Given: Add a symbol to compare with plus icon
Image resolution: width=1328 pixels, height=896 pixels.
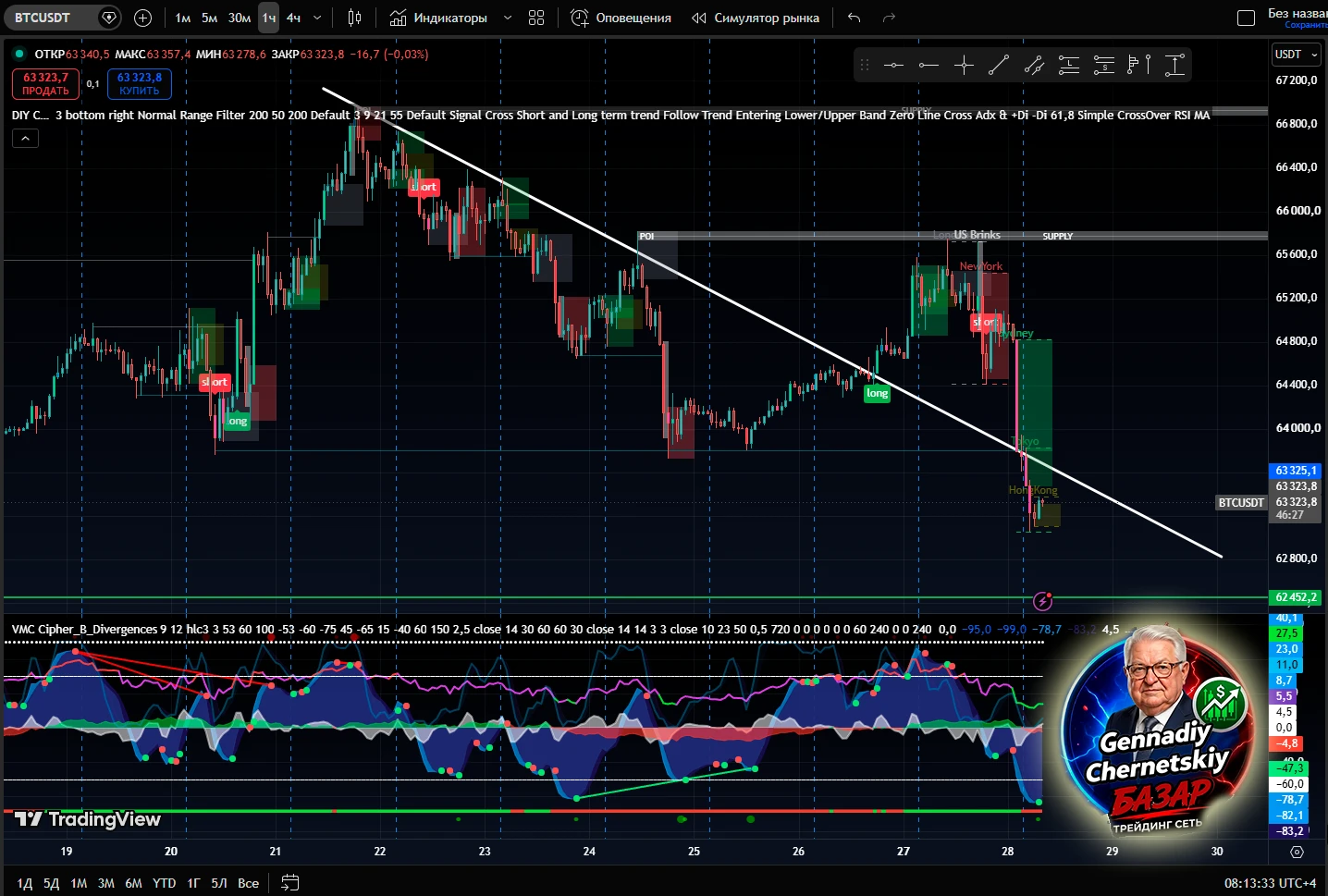Looking at the screenshot, I should click(x=142, y=18).
